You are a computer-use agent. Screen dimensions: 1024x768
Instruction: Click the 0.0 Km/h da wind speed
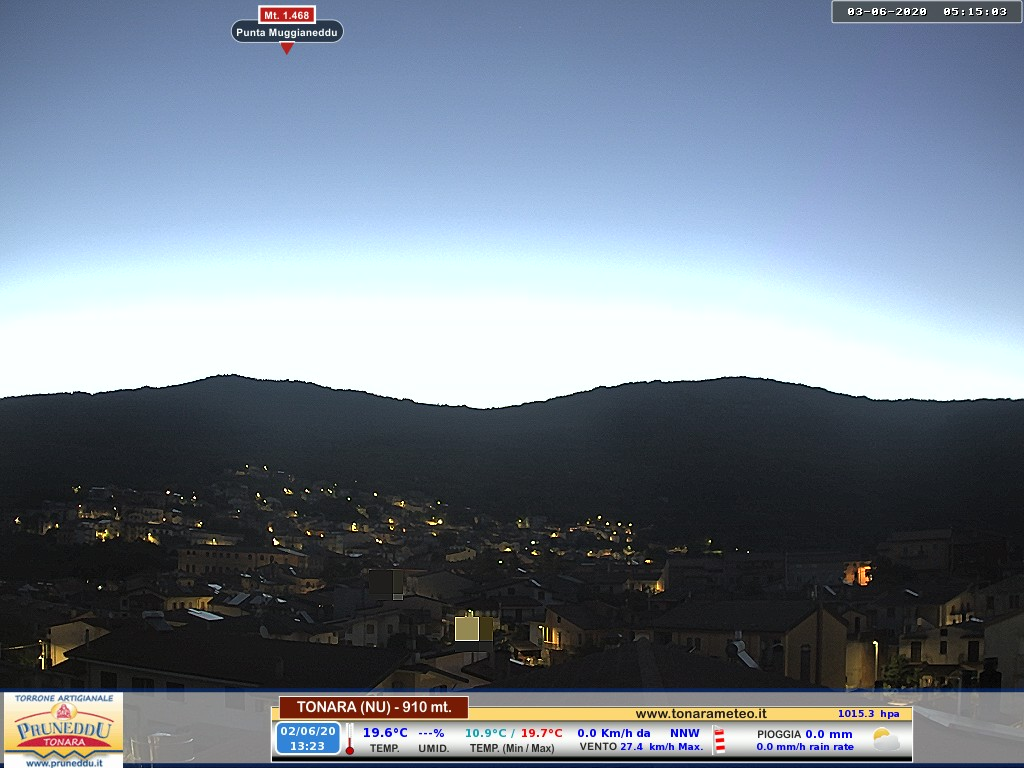click(614, 733)
